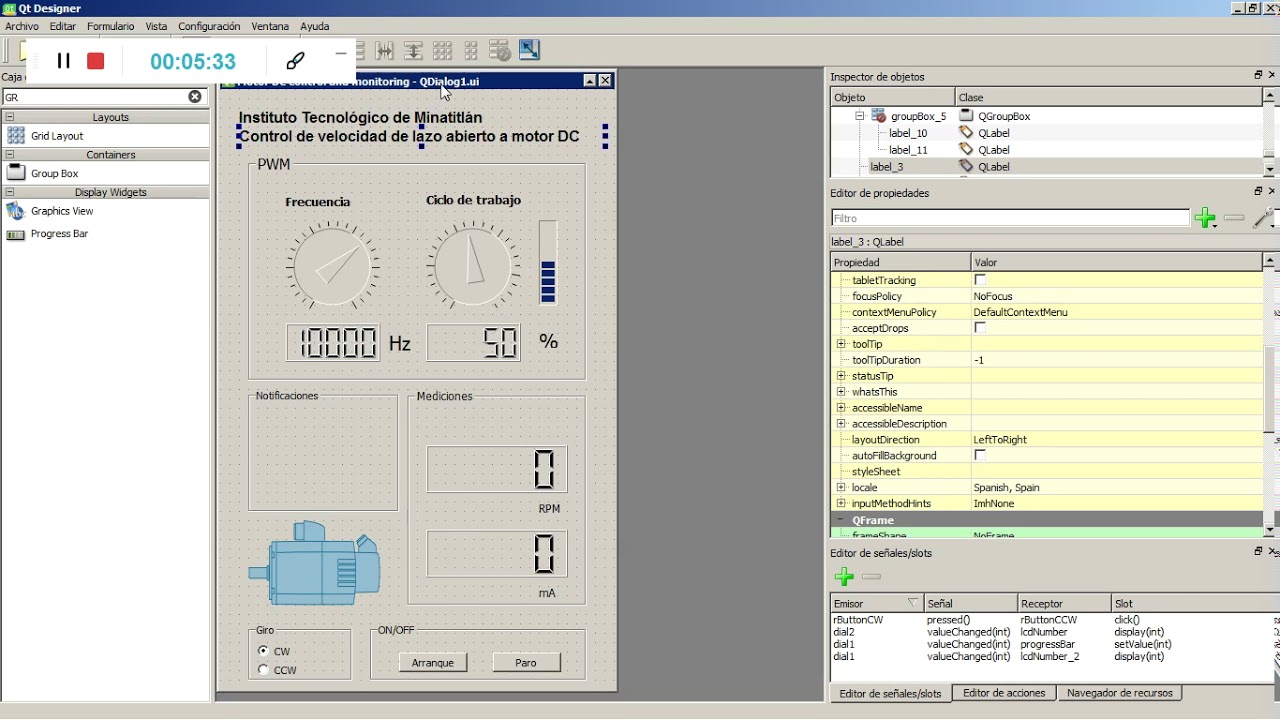This screenshot has width=1280, height=720.
Task: Click the Frecuencia dial
Action: pyautogui.click(x=332, y=266)
